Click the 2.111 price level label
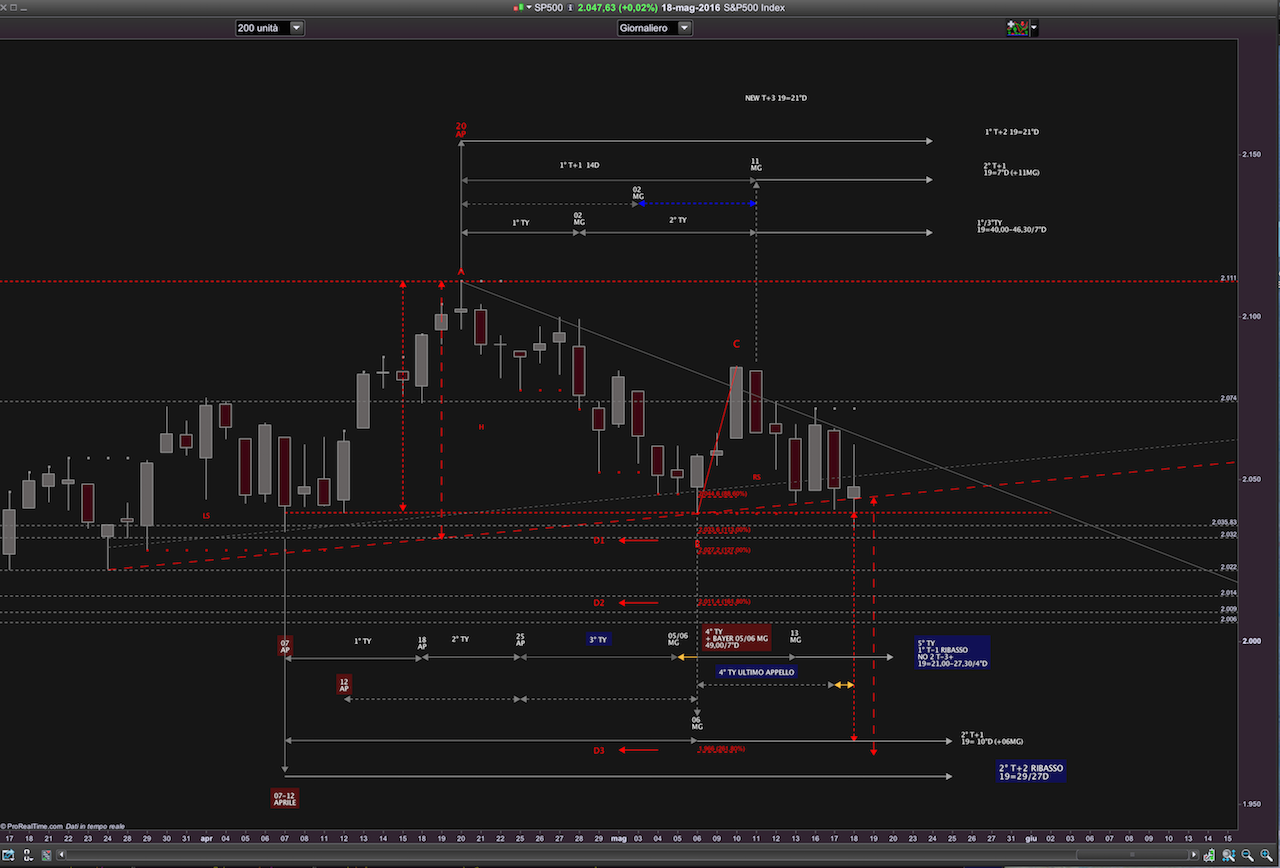Screen dimensions: 1280x868 click(1229, 278)
